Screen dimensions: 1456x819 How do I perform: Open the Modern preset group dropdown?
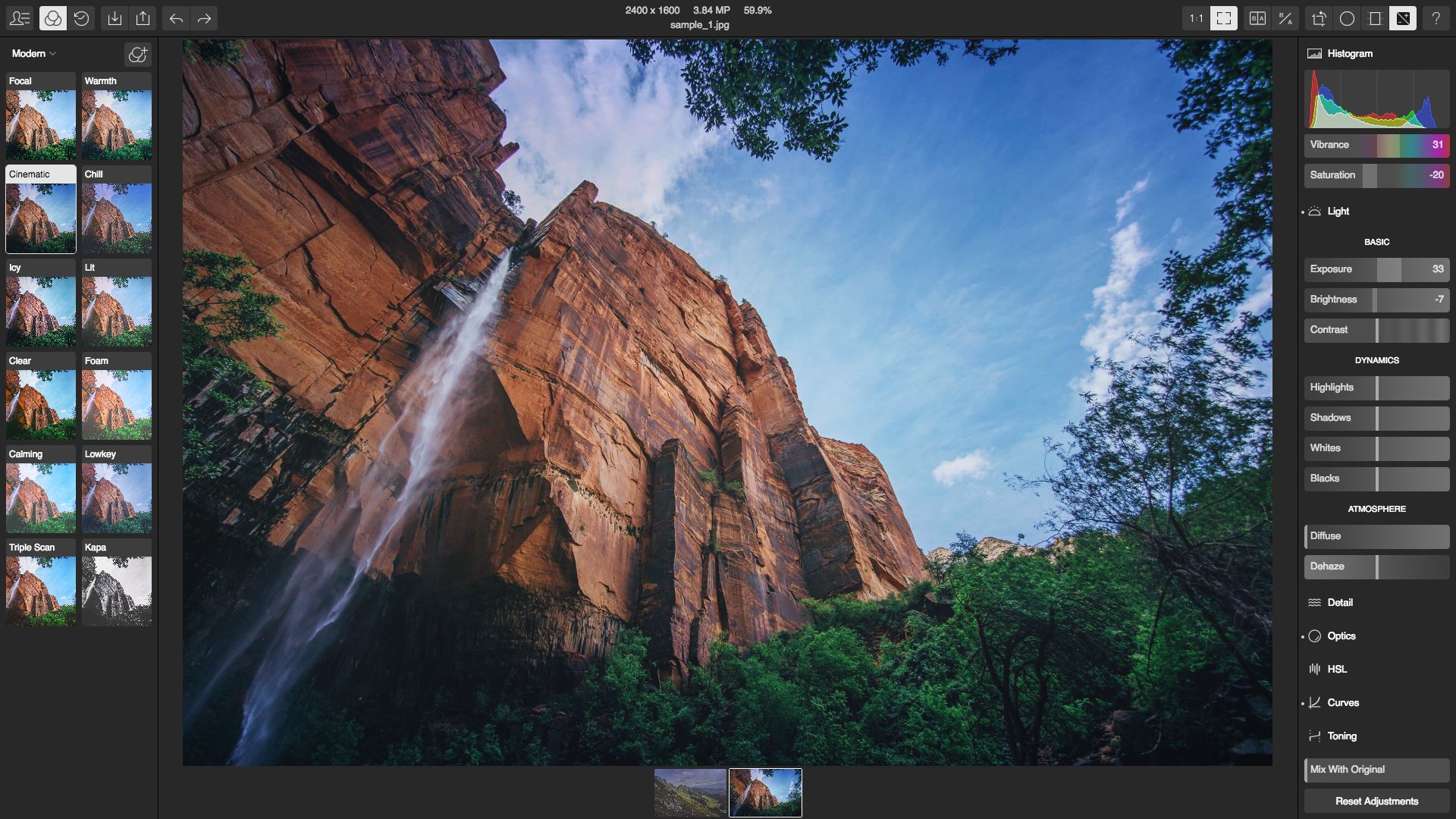(34, 54)
